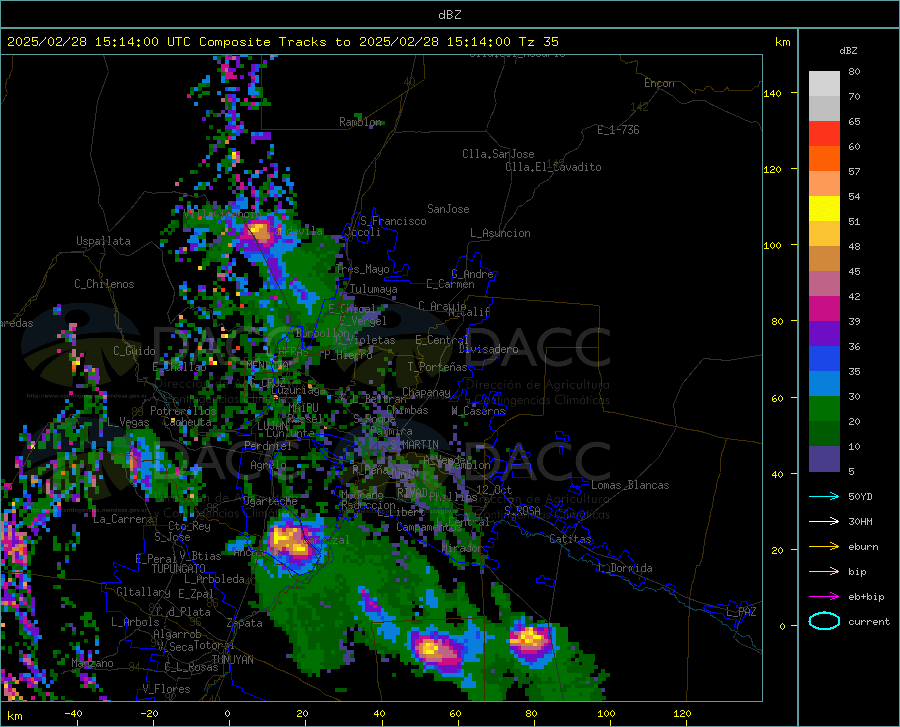Click the 100 tick on the horizontal axis
This screenshot has width=900, height=727.
coord(606,714)
